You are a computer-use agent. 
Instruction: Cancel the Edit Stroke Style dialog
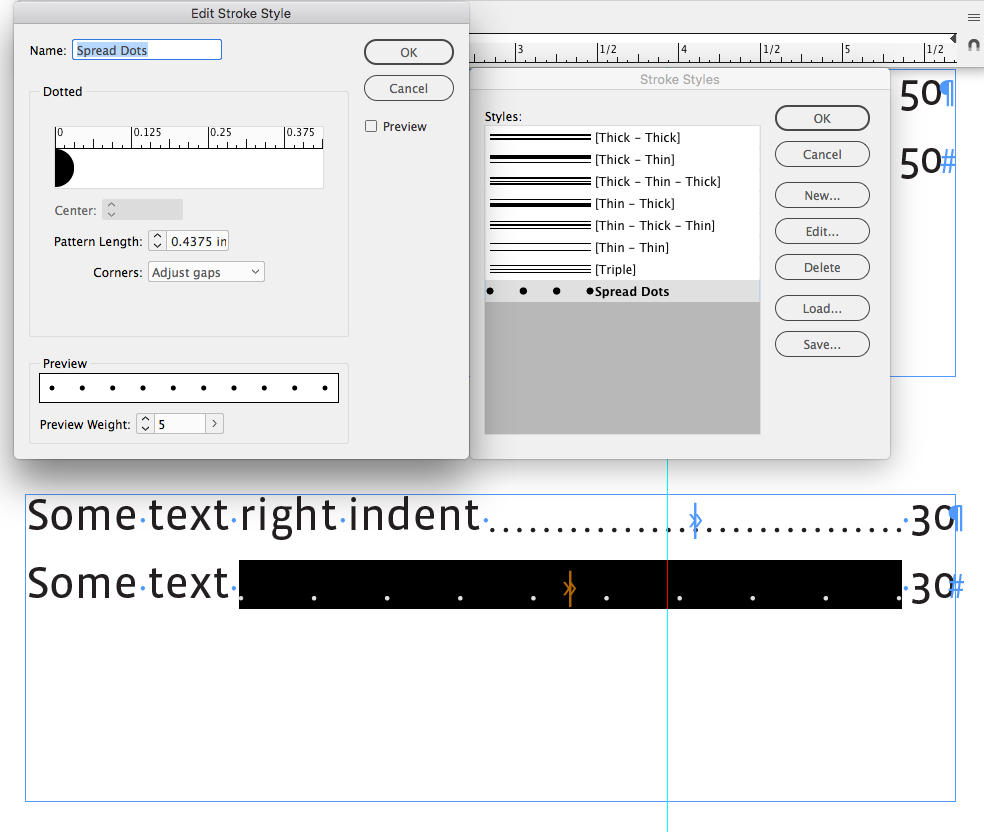tap(408, 87)
